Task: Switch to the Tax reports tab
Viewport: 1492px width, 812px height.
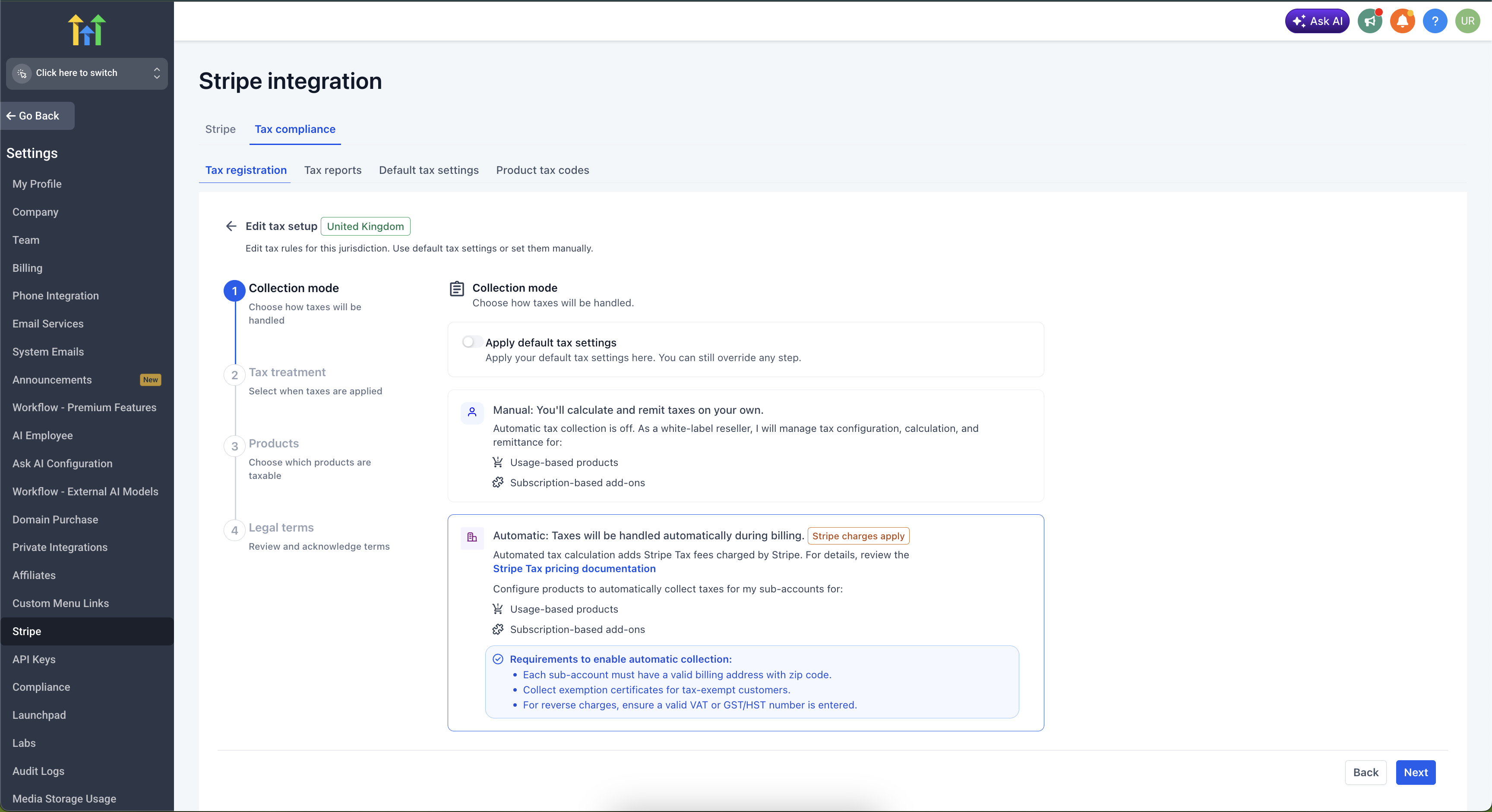Action: point(332,170)
